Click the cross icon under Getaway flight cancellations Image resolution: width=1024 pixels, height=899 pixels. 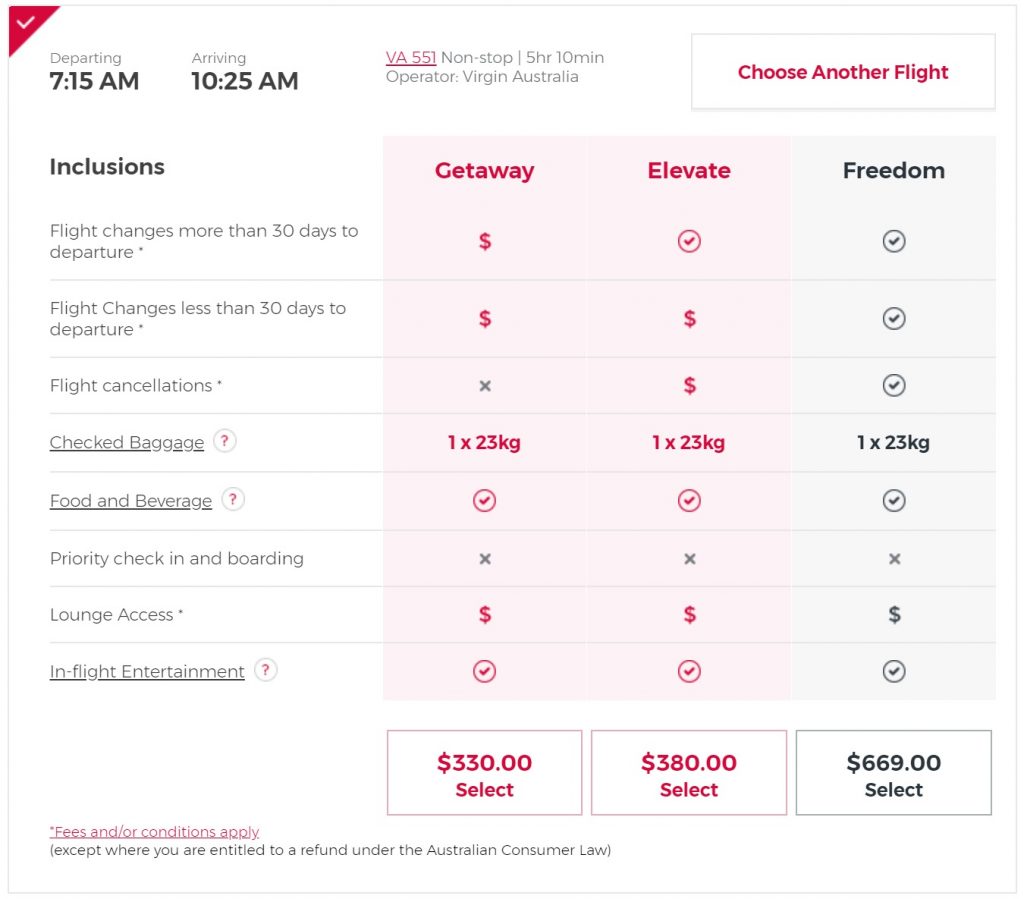click(484, 385)
